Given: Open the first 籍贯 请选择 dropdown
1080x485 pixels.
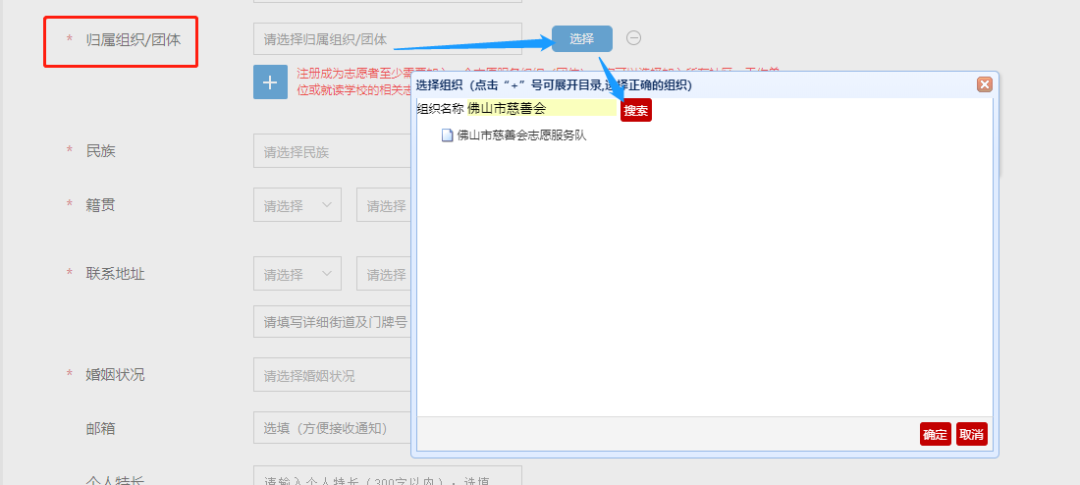Looking at the screenshot, I should 298,205.
